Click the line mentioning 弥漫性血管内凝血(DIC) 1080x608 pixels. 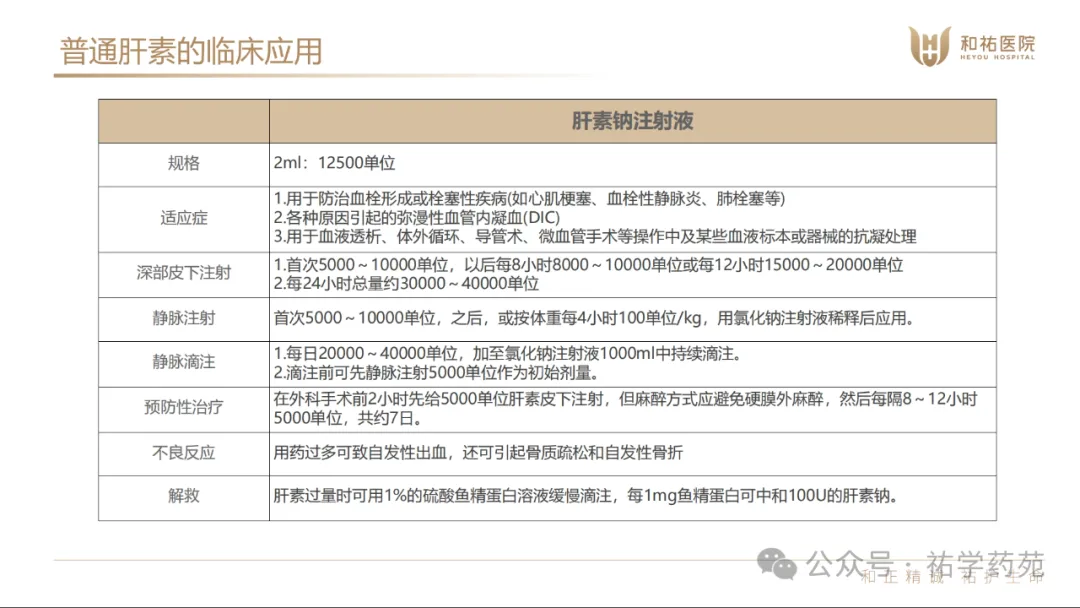417,218
